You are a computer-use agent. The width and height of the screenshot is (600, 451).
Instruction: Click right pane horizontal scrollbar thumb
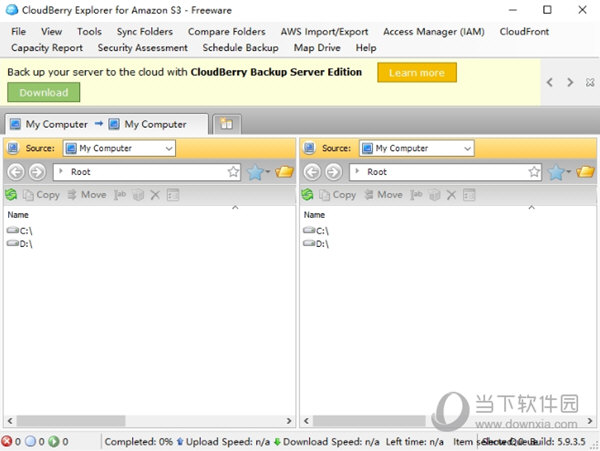pos(369,421)
